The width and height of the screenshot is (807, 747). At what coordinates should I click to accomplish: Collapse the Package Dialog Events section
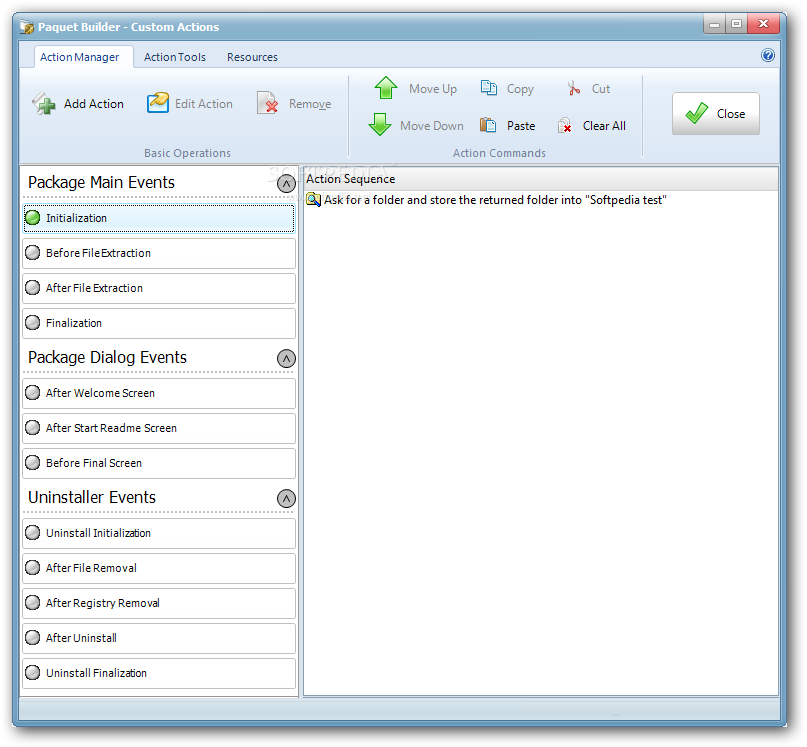tap(286, 358)
